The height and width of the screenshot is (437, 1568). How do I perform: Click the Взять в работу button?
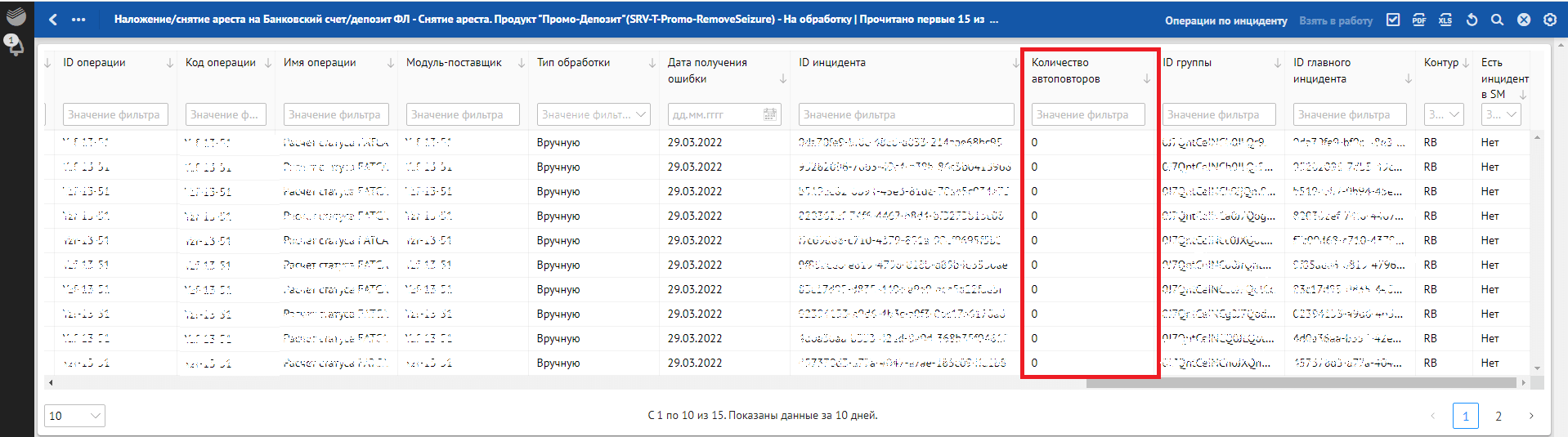(x=1335, y=20)
